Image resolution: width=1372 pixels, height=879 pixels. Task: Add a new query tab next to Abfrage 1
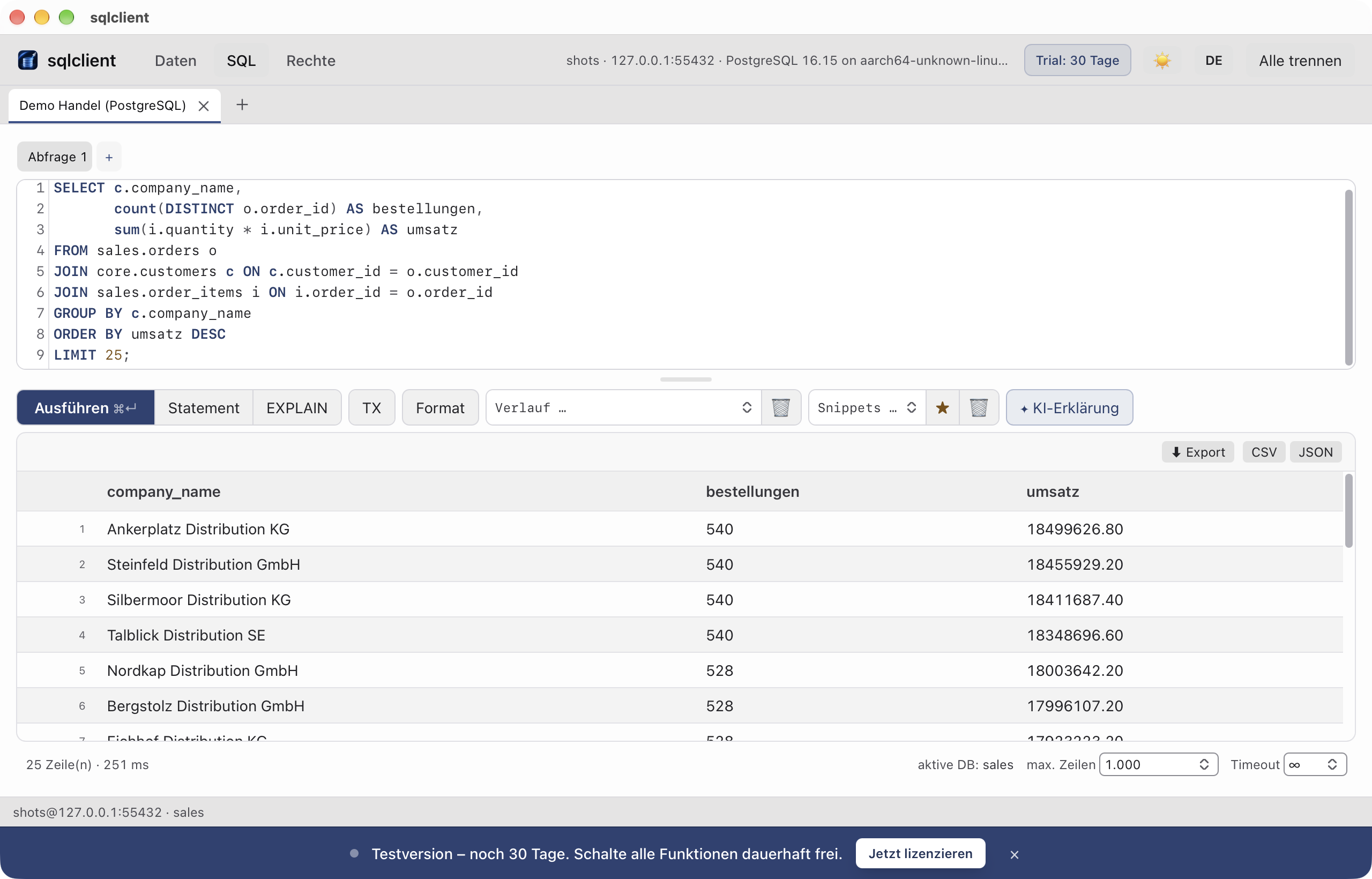click(109, 157)
